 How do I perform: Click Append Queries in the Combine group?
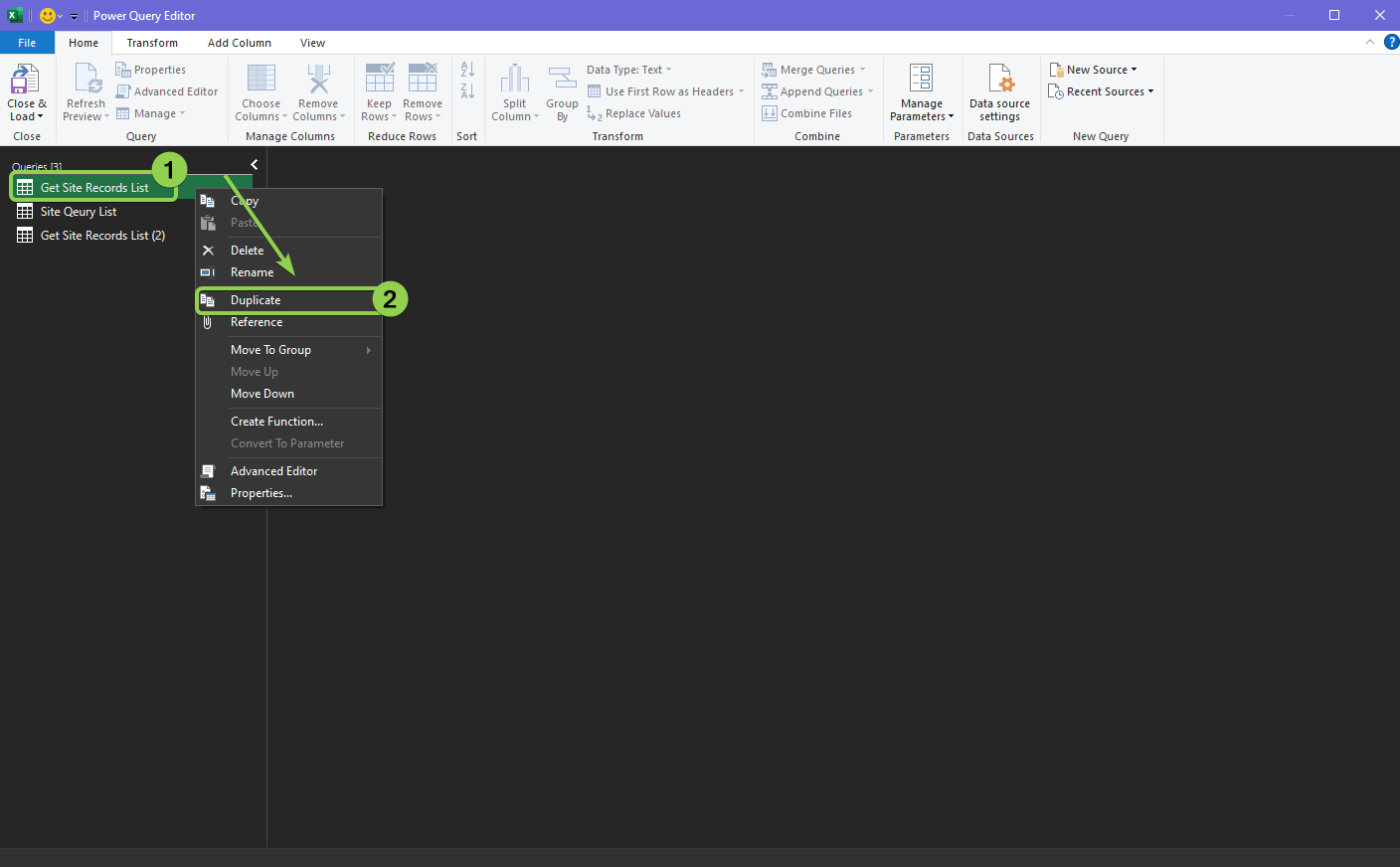817,91
